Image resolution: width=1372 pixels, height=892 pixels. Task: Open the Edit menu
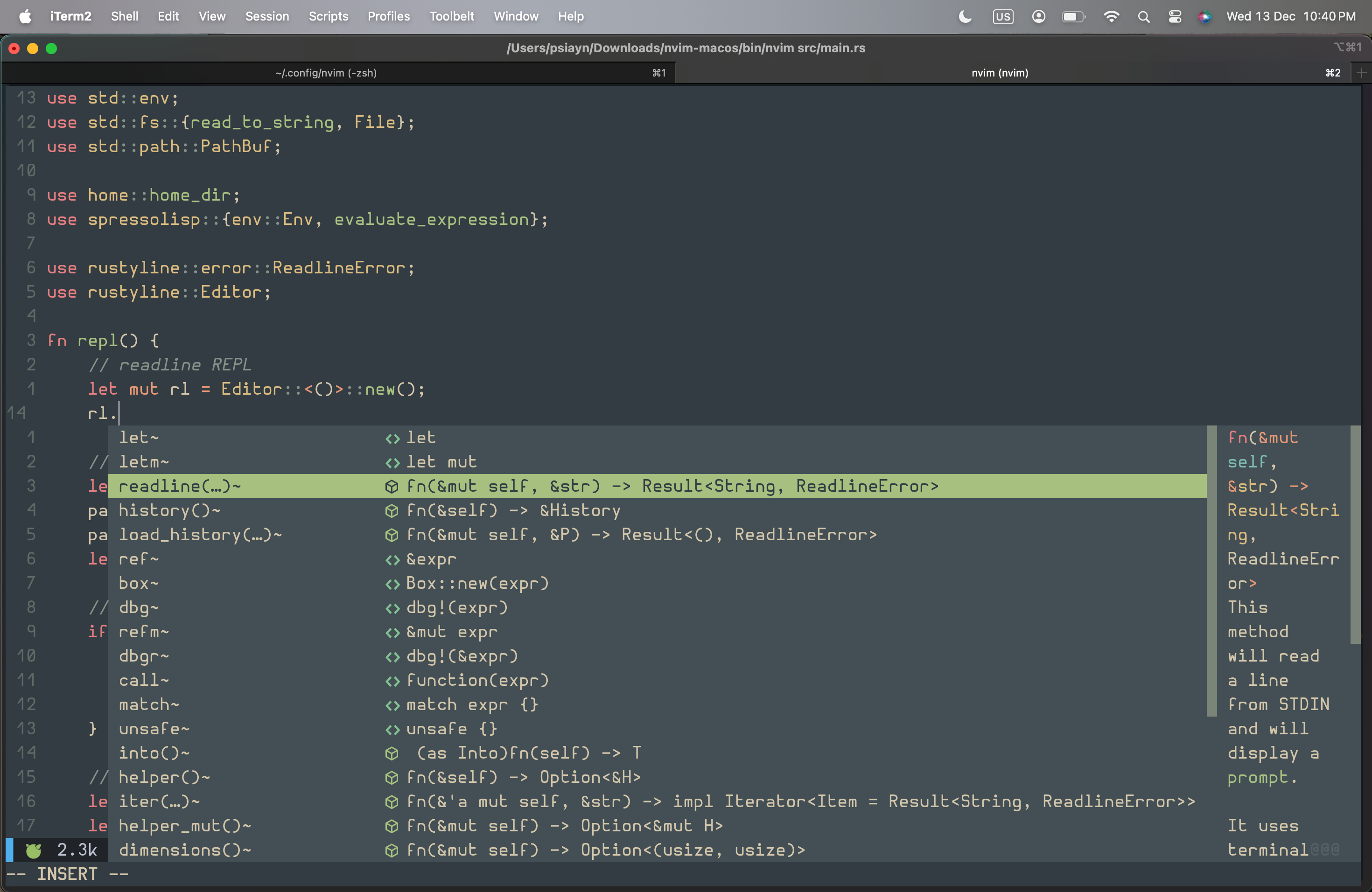[x=168, y=16]
